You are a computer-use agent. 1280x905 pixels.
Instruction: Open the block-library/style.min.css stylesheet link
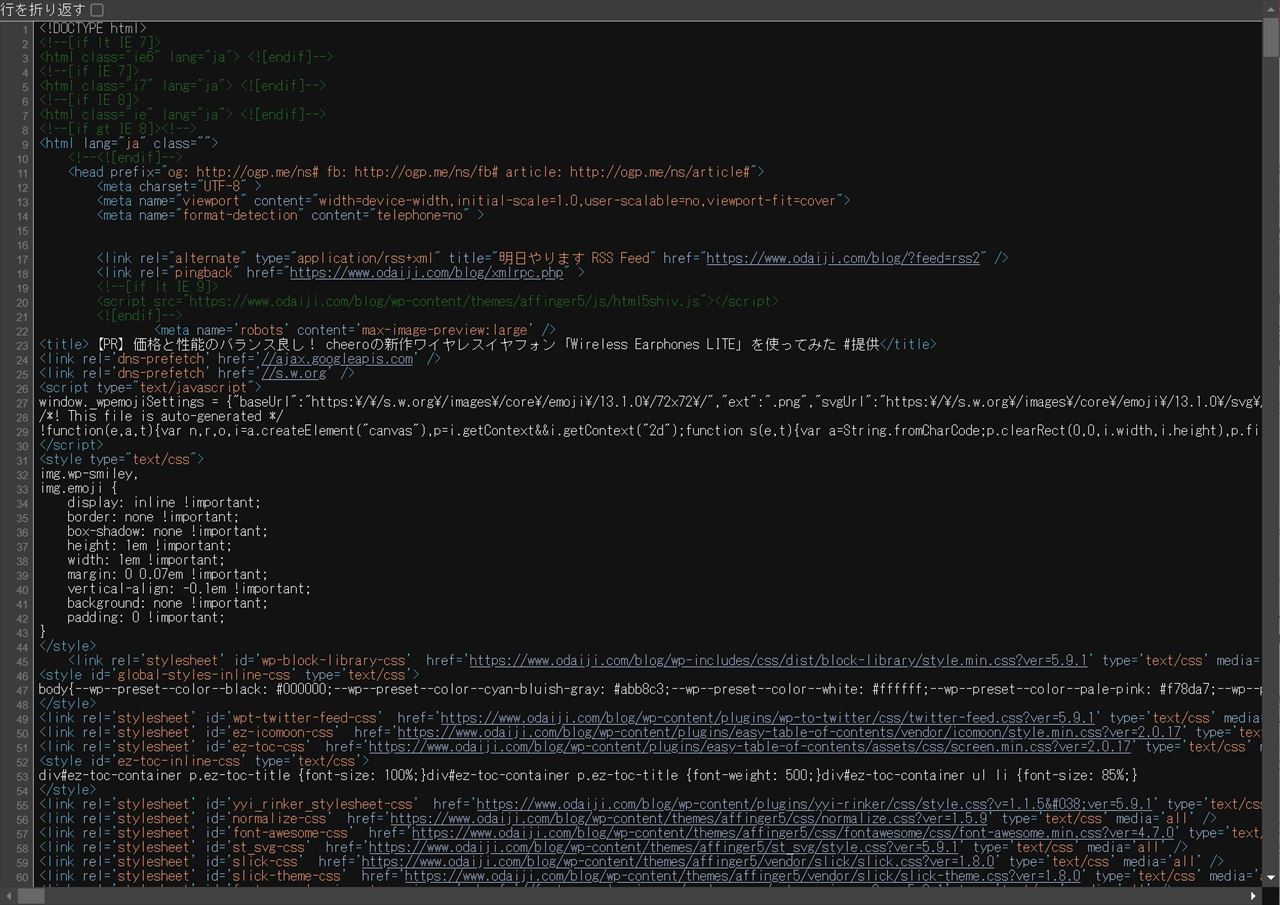(x=780, y=660)
